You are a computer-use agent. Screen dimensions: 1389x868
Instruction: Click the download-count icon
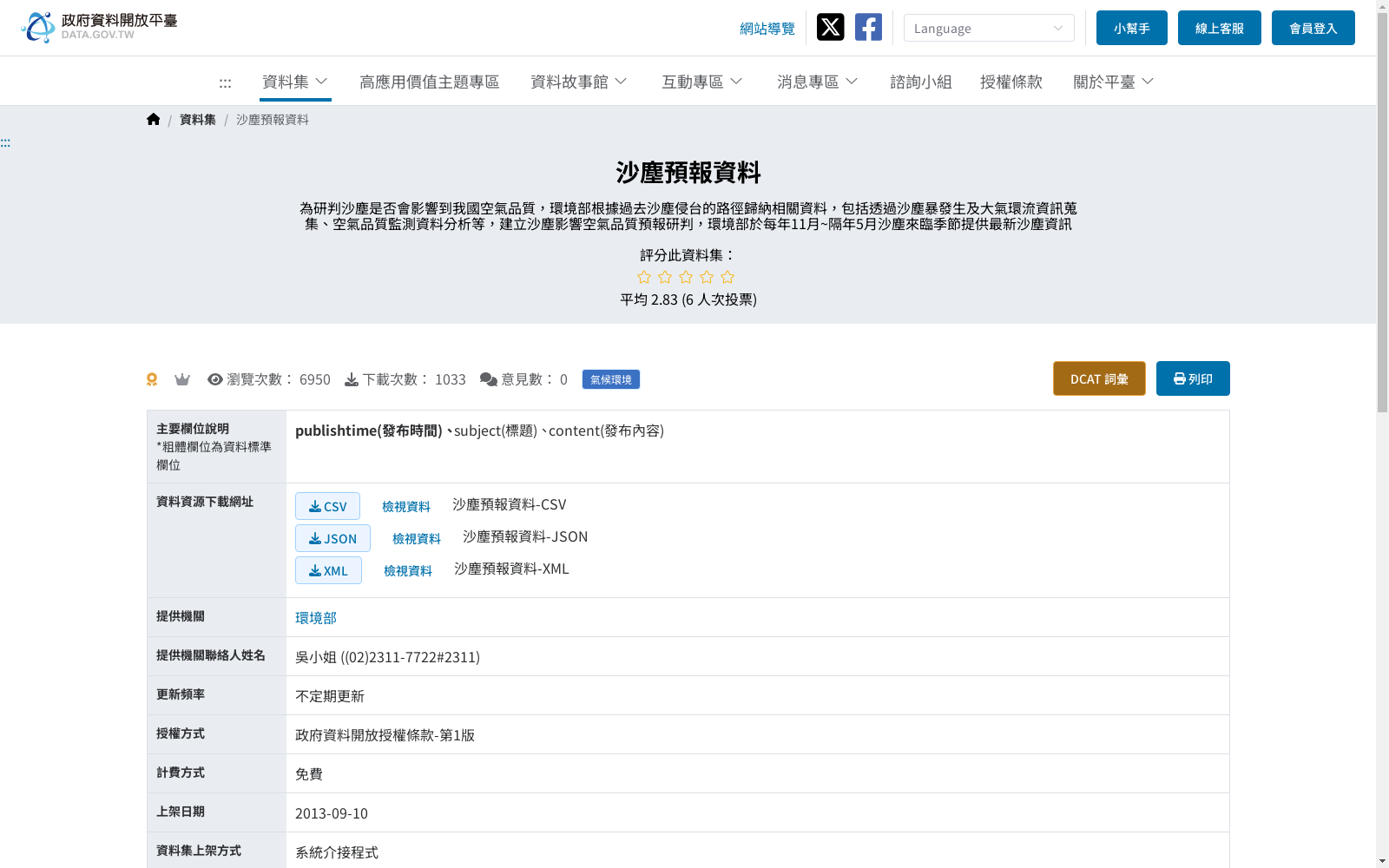352,379
